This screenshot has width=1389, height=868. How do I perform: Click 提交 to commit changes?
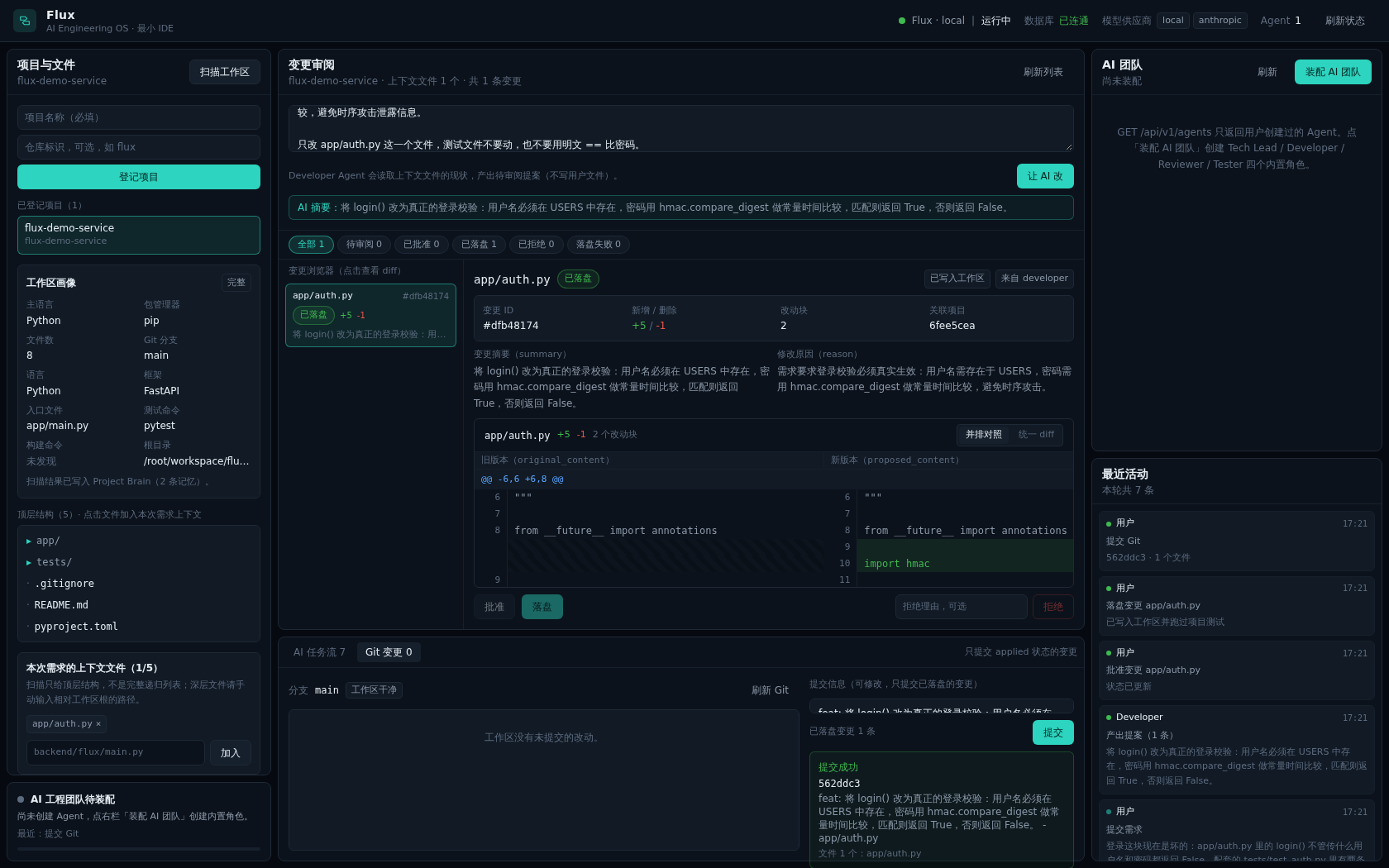1053,732
